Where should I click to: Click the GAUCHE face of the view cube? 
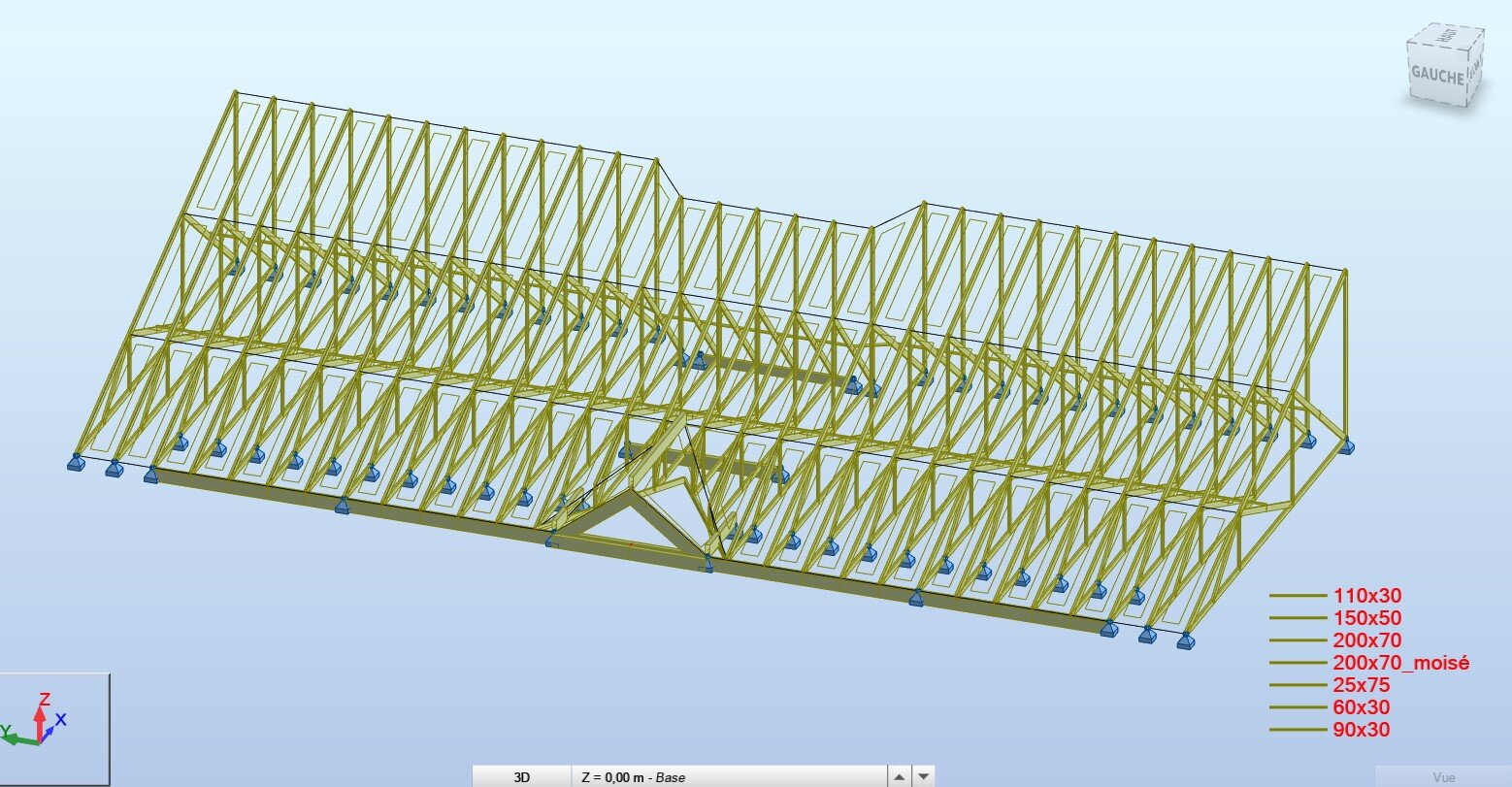[1436, 74]
